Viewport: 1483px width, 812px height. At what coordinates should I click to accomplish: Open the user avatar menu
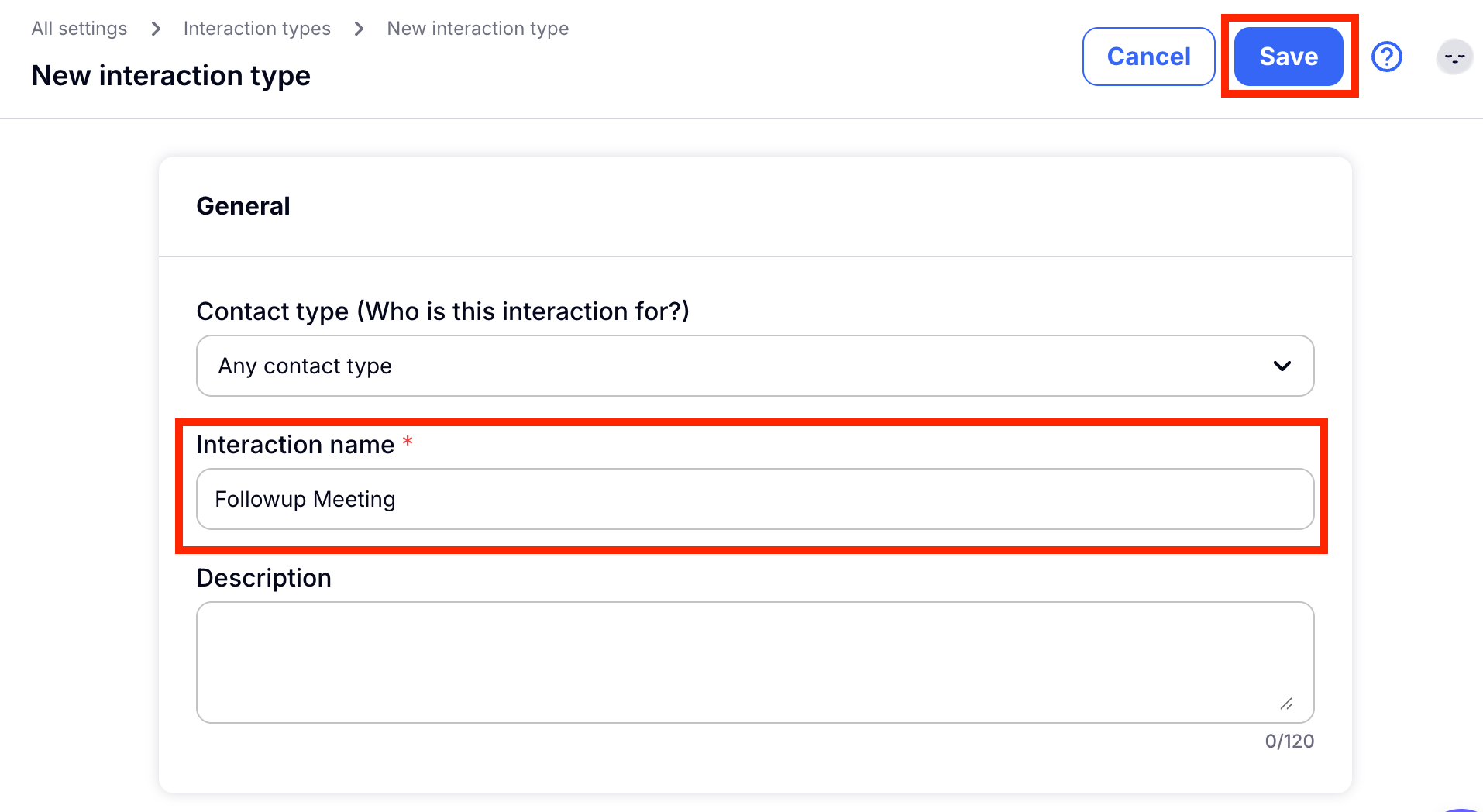(x=1454, y=57)
